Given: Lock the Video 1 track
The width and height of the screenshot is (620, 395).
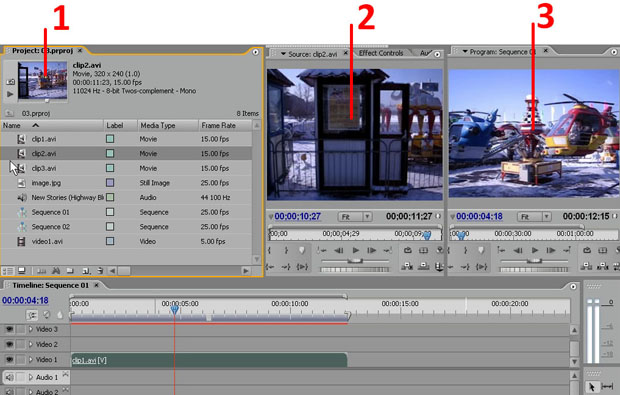Looking at the screenshot, I should click(21, 359).
